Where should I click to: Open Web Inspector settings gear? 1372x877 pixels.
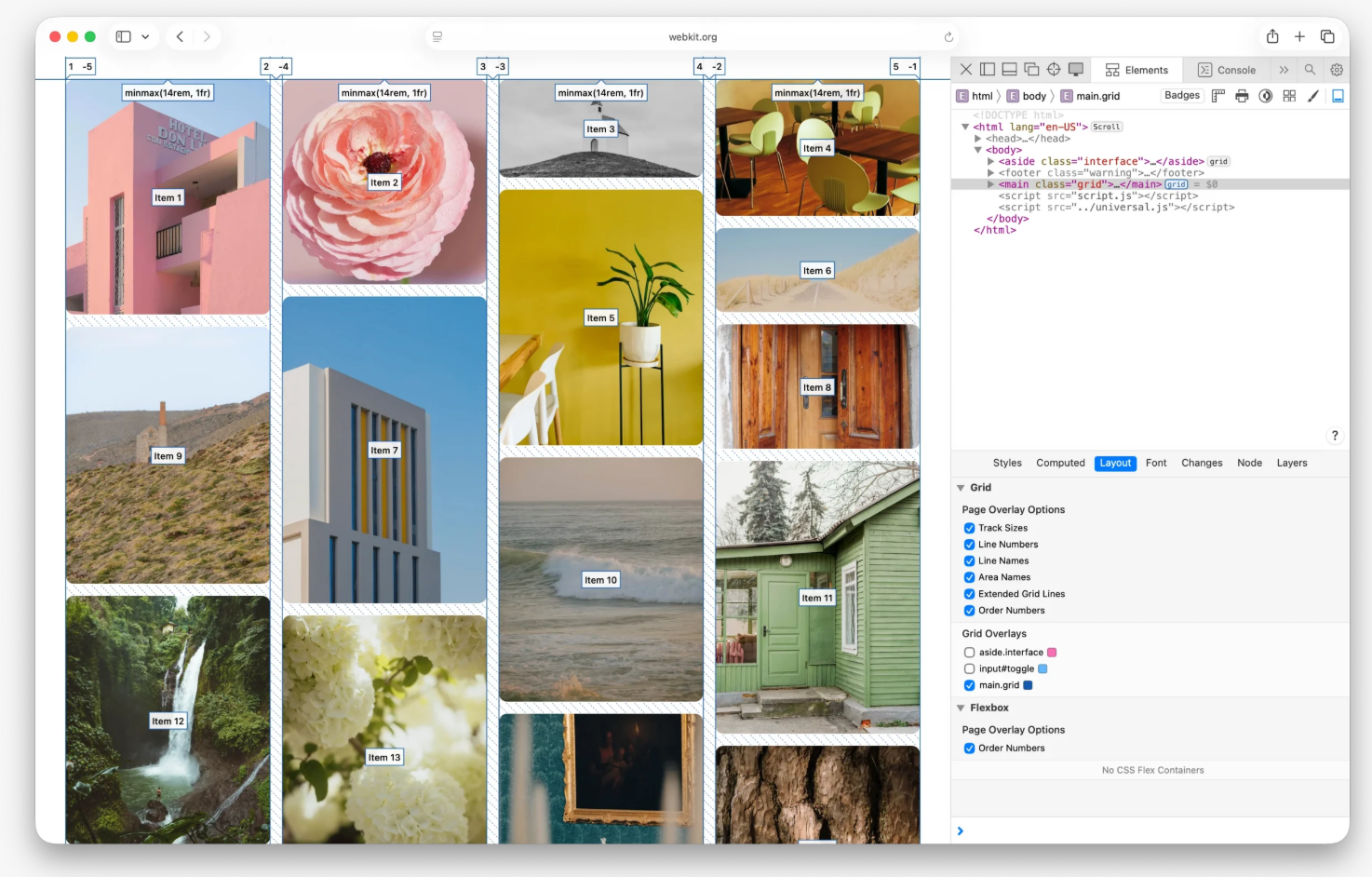point(1337,70)
